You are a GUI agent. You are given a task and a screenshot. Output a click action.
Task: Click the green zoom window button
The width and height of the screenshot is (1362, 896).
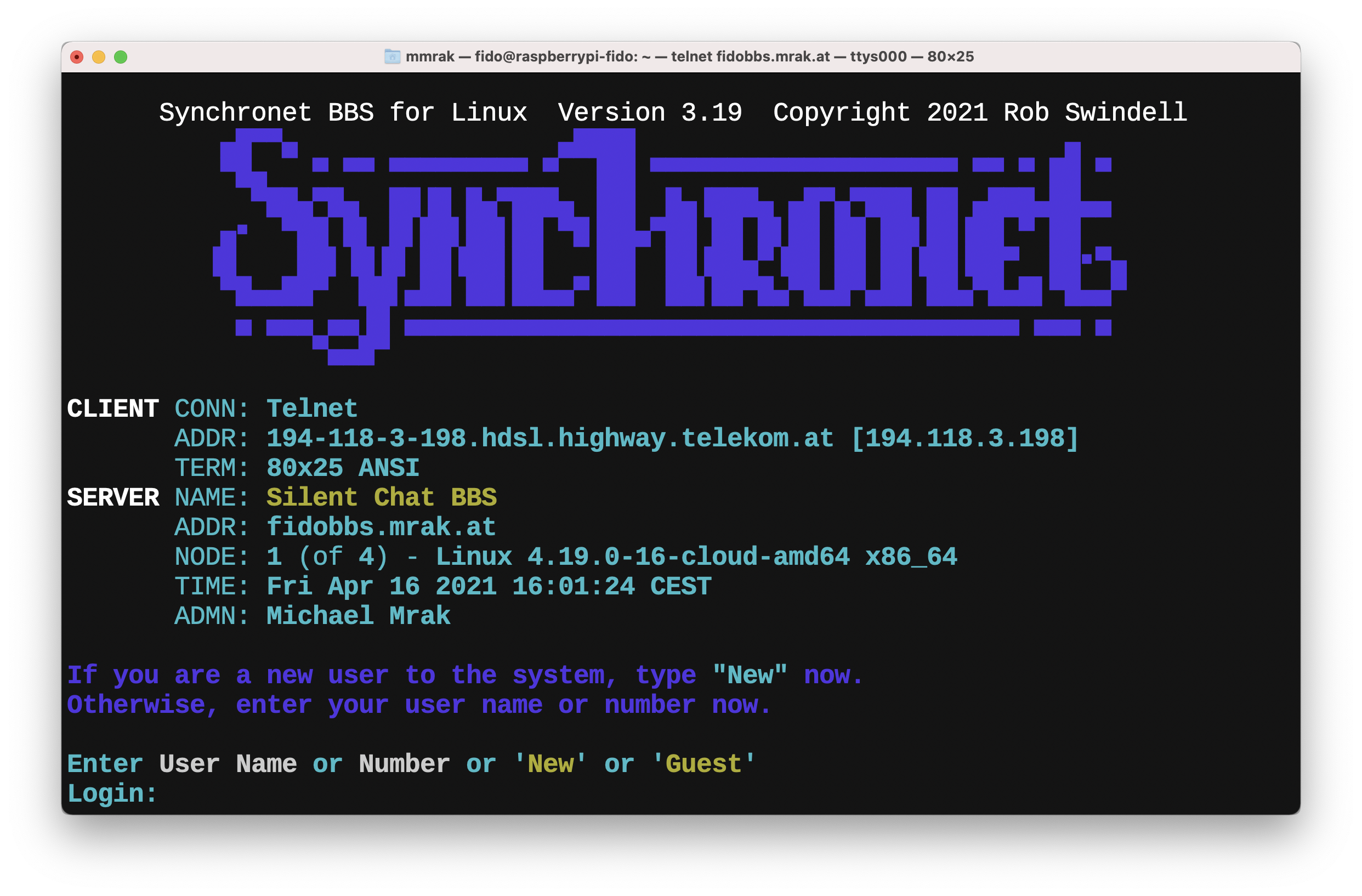121,56
